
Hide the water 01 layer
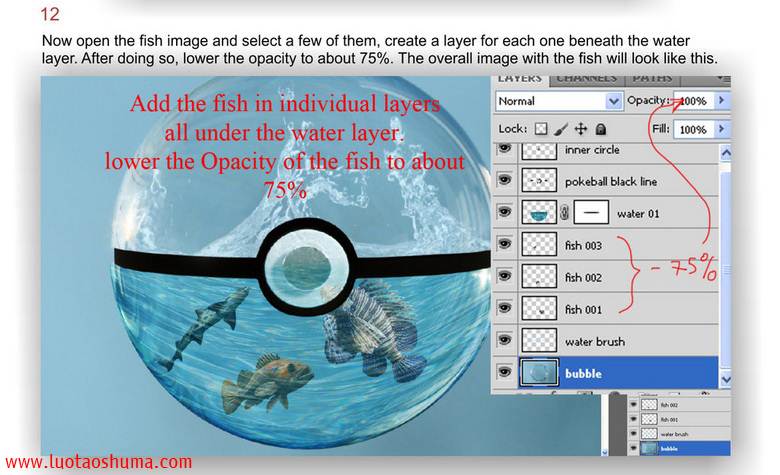click(x=505, y=212)
